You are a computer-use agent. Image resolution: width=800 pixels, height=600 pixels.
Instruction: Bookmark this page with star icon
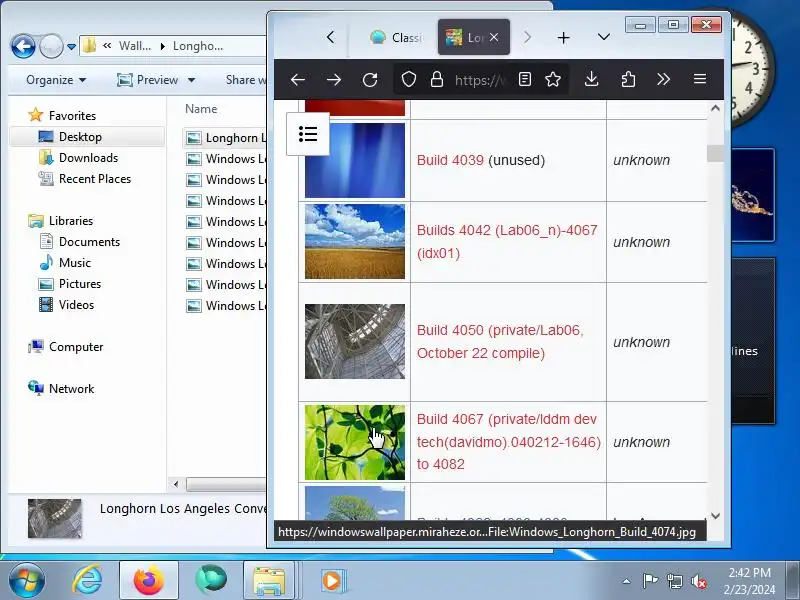(x=553, y=79)
